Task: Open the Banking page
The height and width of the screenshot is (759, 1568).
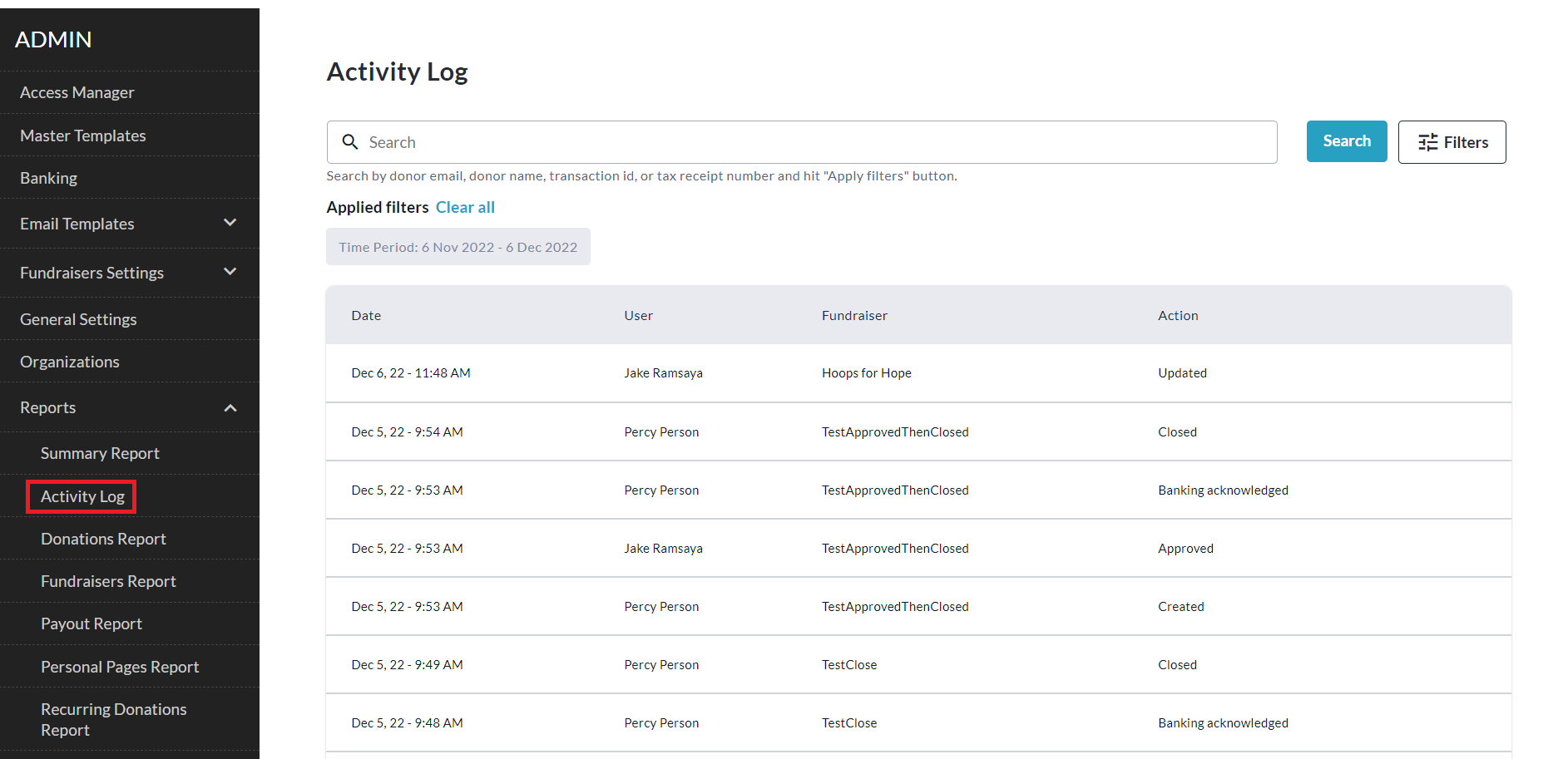Action: click(49, 178)
